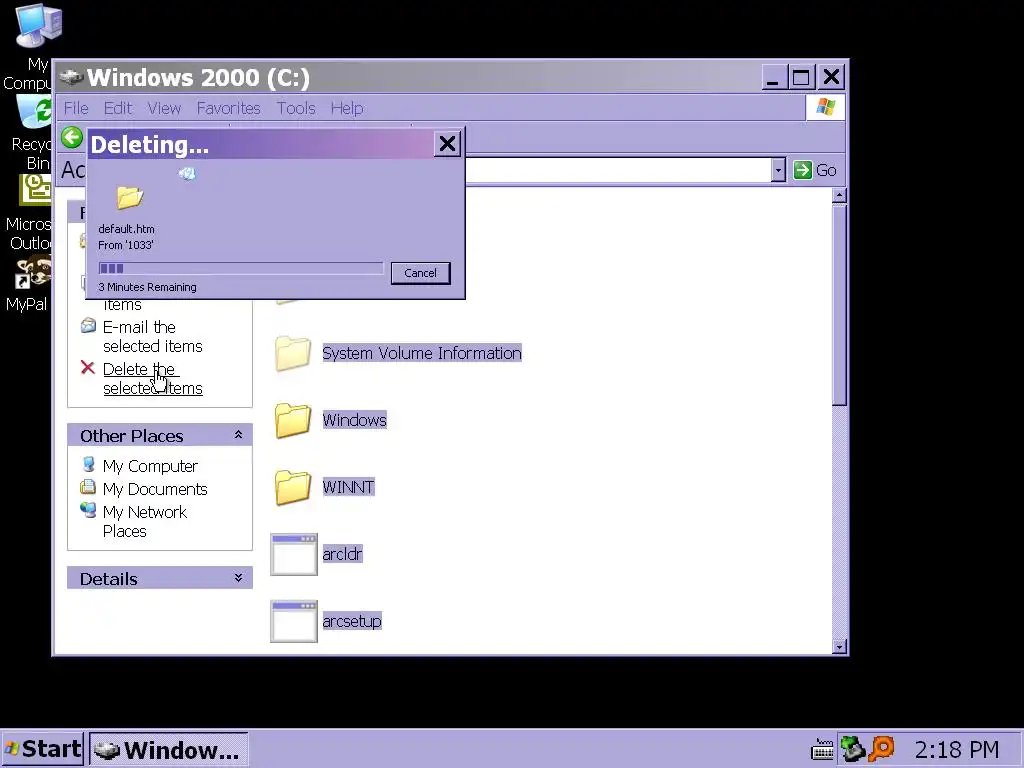This screenshot has height=768, width=1024.
Task: Click the System Volume Information label
Action: pyautogui.click(x=422, y=353)
